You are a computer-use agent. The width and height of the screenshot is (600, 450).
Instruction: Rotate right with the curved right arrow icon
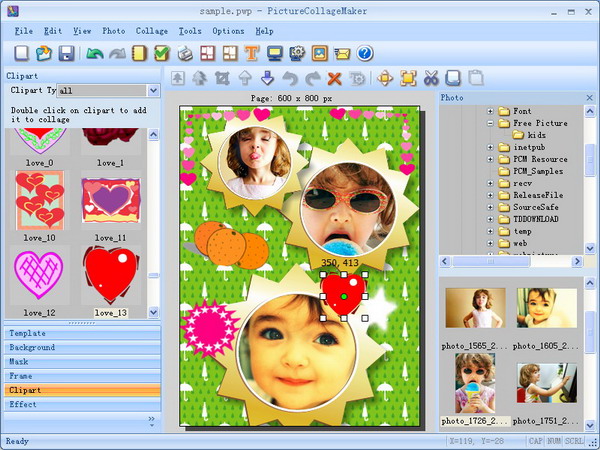click(x=313, y=78)
